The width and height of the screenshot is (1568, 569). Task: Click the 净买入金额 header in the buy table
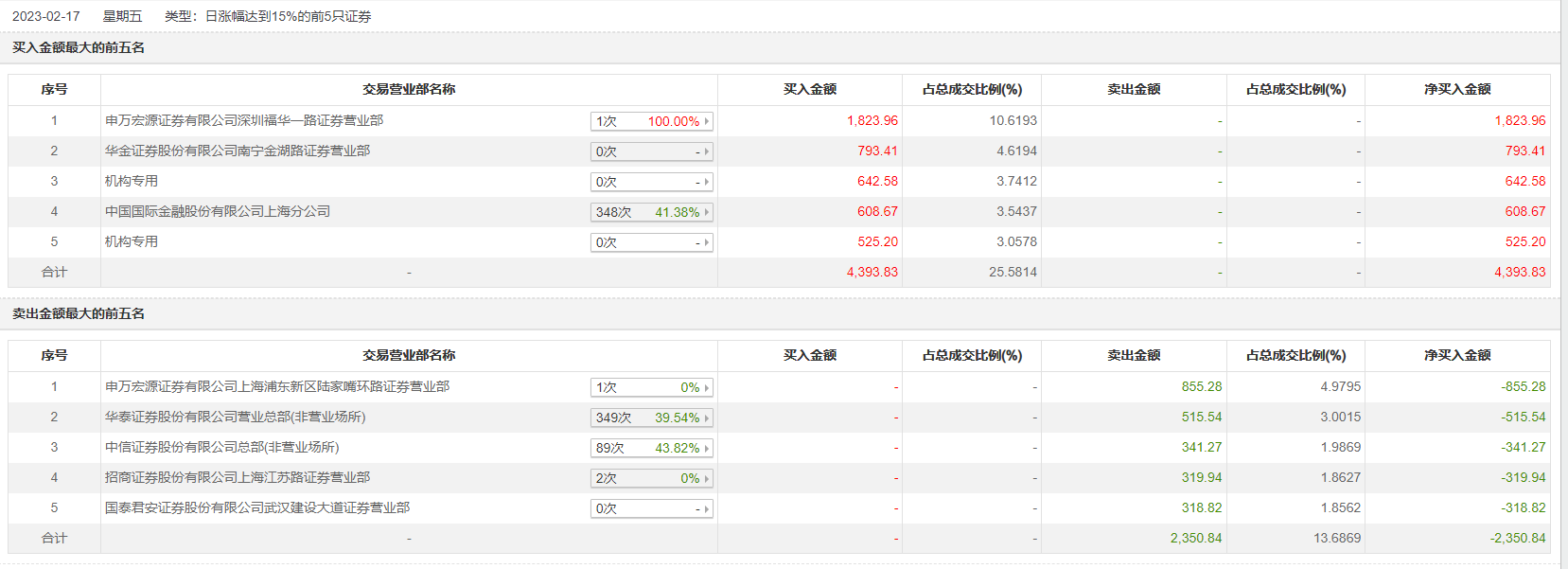tap(1457, 89)
